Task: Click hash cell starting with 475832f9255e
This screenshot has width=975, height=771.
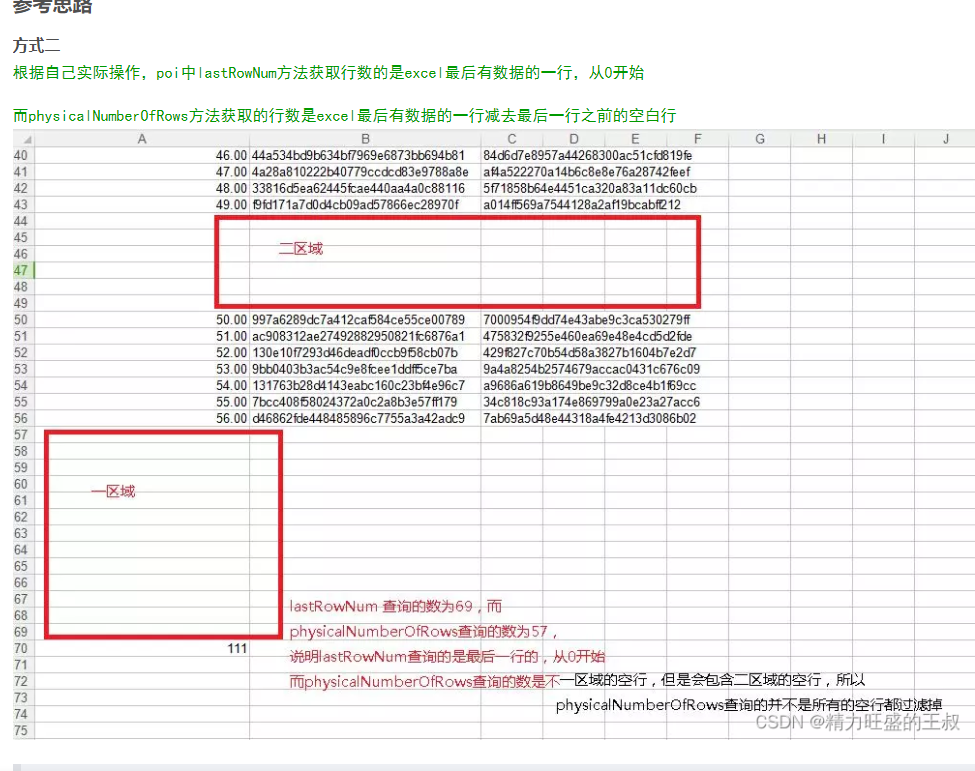Action: pyautogui.click(x=588, y=336)
